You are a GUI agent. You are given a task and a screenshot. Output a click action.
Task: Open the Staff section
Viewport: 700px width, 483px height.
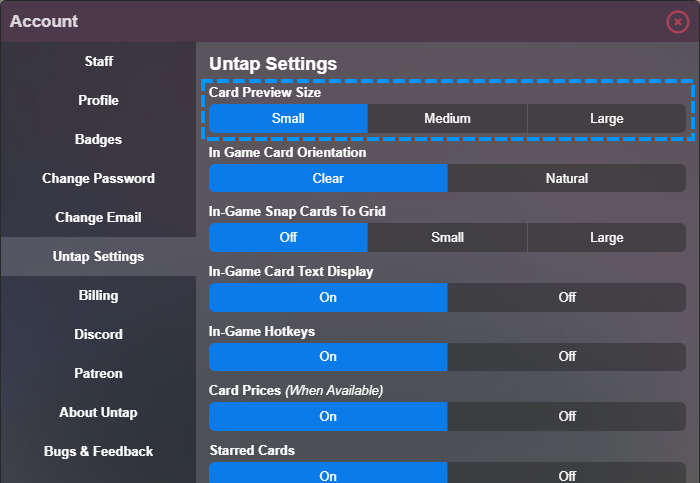[x=98, y=61]
